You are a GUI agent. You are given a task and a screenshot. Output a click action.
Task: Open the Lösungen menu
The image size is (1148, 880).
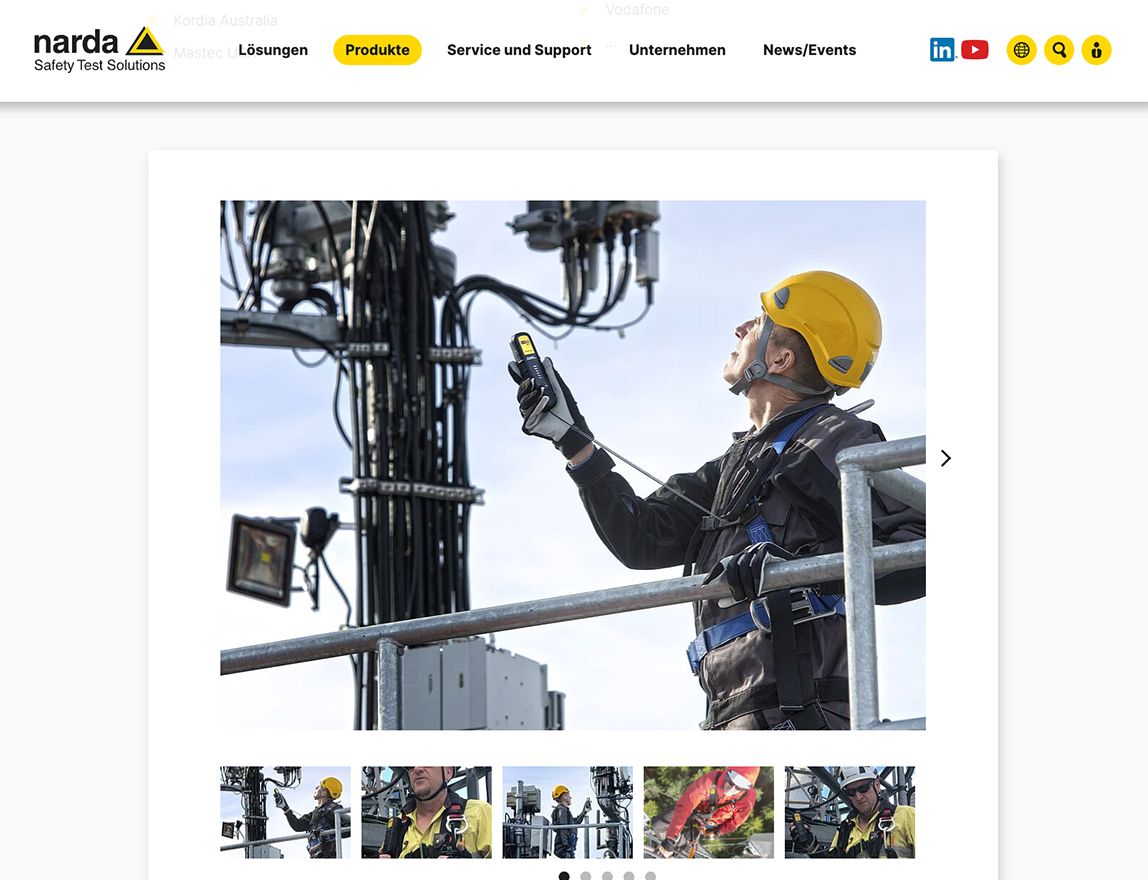273,50
